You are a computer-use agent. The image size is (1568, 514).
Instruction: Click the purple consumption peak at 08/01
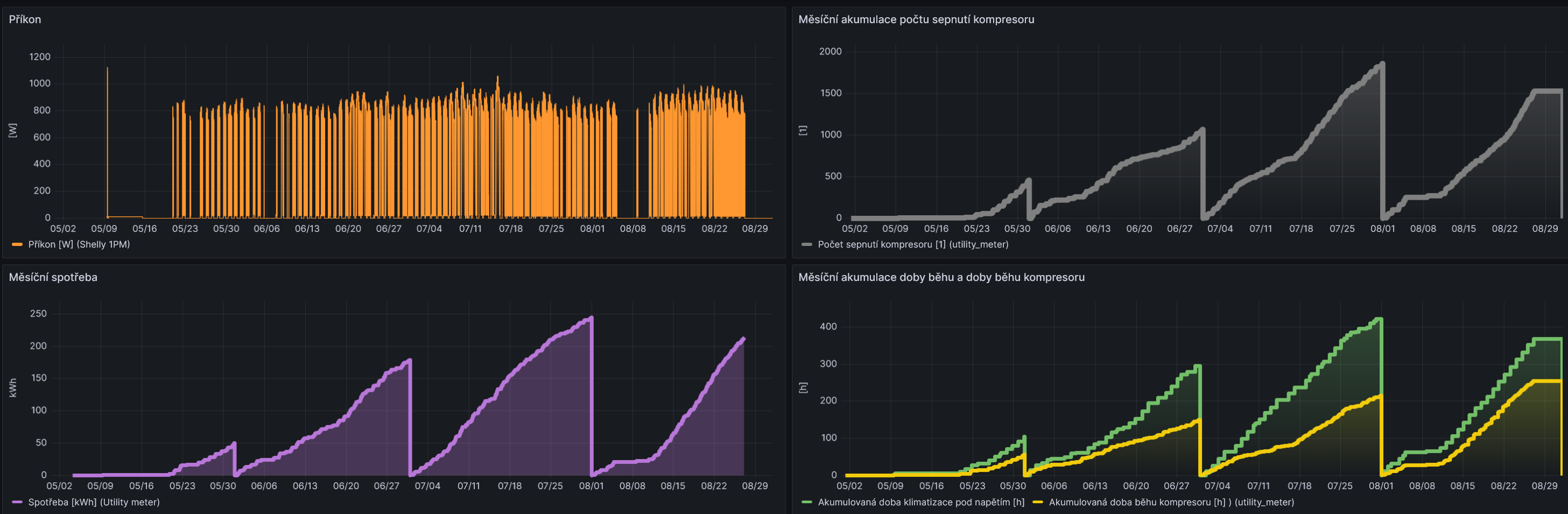point(591,318)
